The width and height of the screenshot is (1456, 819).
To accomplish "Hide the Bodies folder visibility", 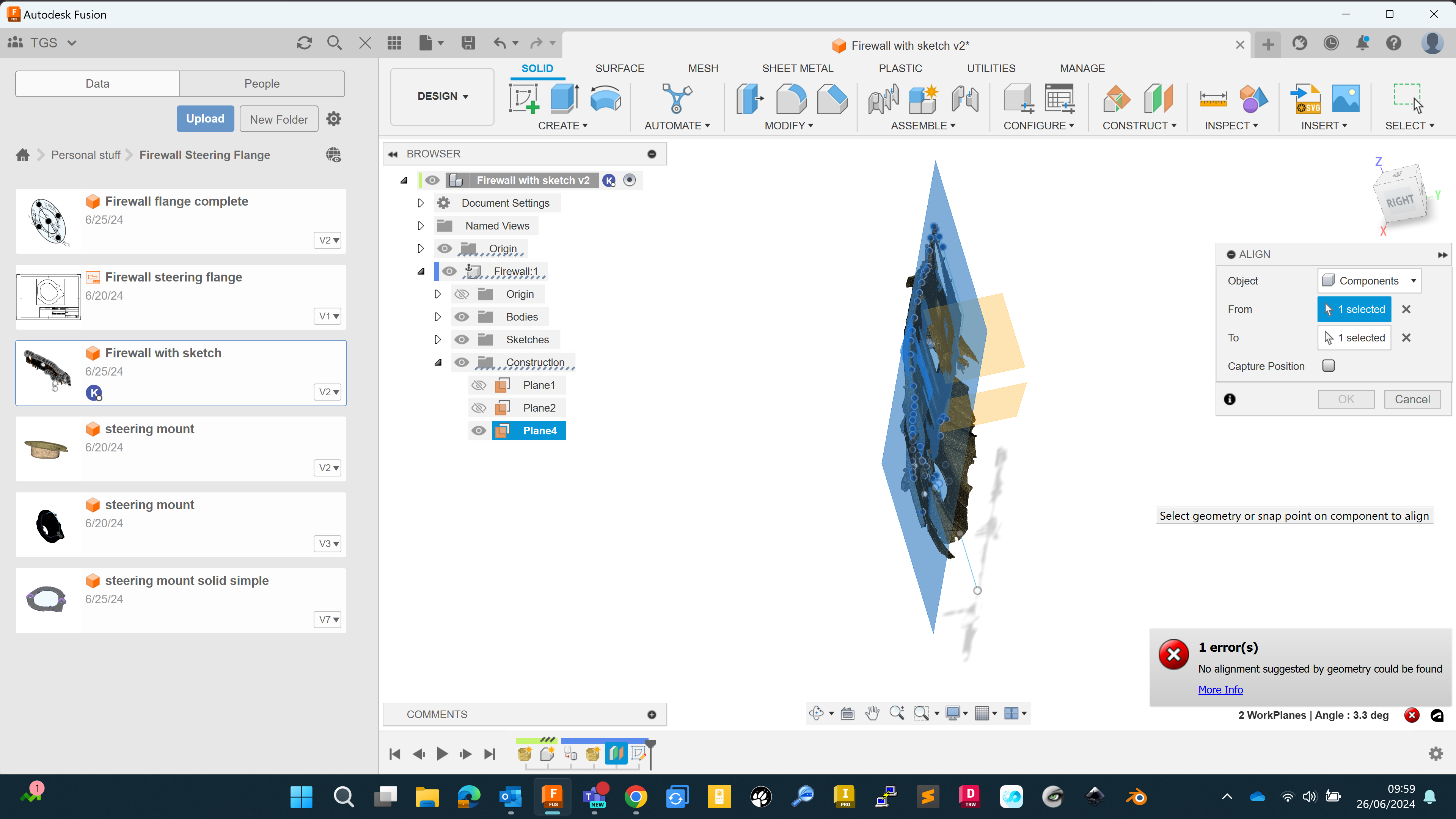I will [x=462, y=316].
